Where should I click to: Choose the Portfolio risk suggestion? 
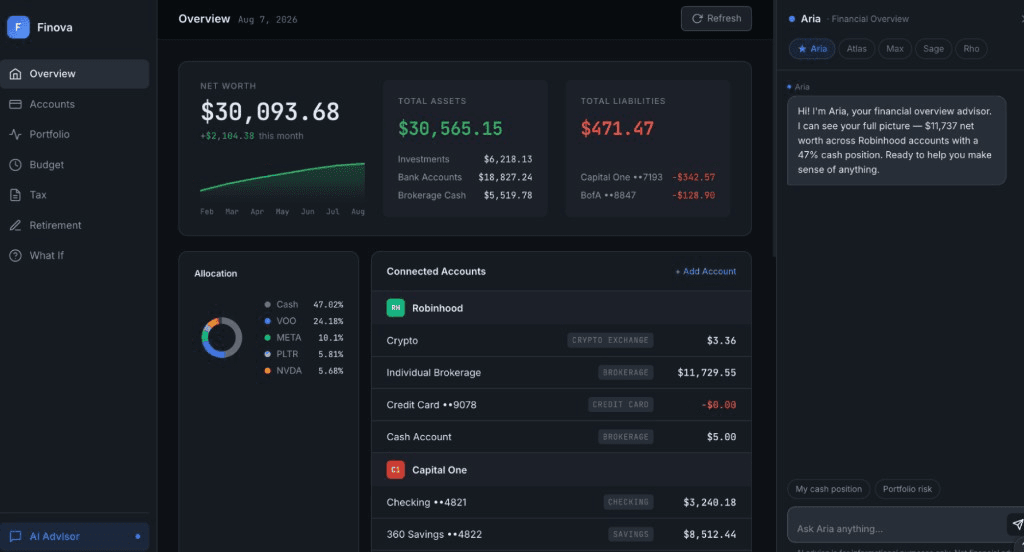coord(907,489)
